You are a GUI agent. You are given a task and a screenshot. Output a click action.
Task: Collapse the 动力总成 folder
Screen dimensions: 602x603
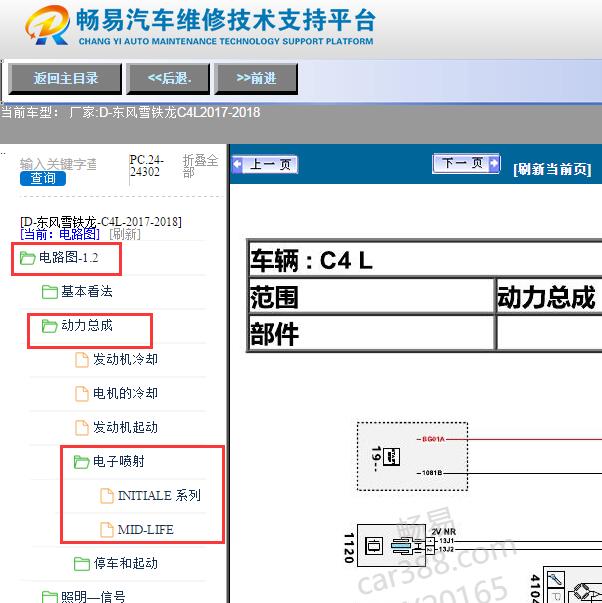[87, 325]
